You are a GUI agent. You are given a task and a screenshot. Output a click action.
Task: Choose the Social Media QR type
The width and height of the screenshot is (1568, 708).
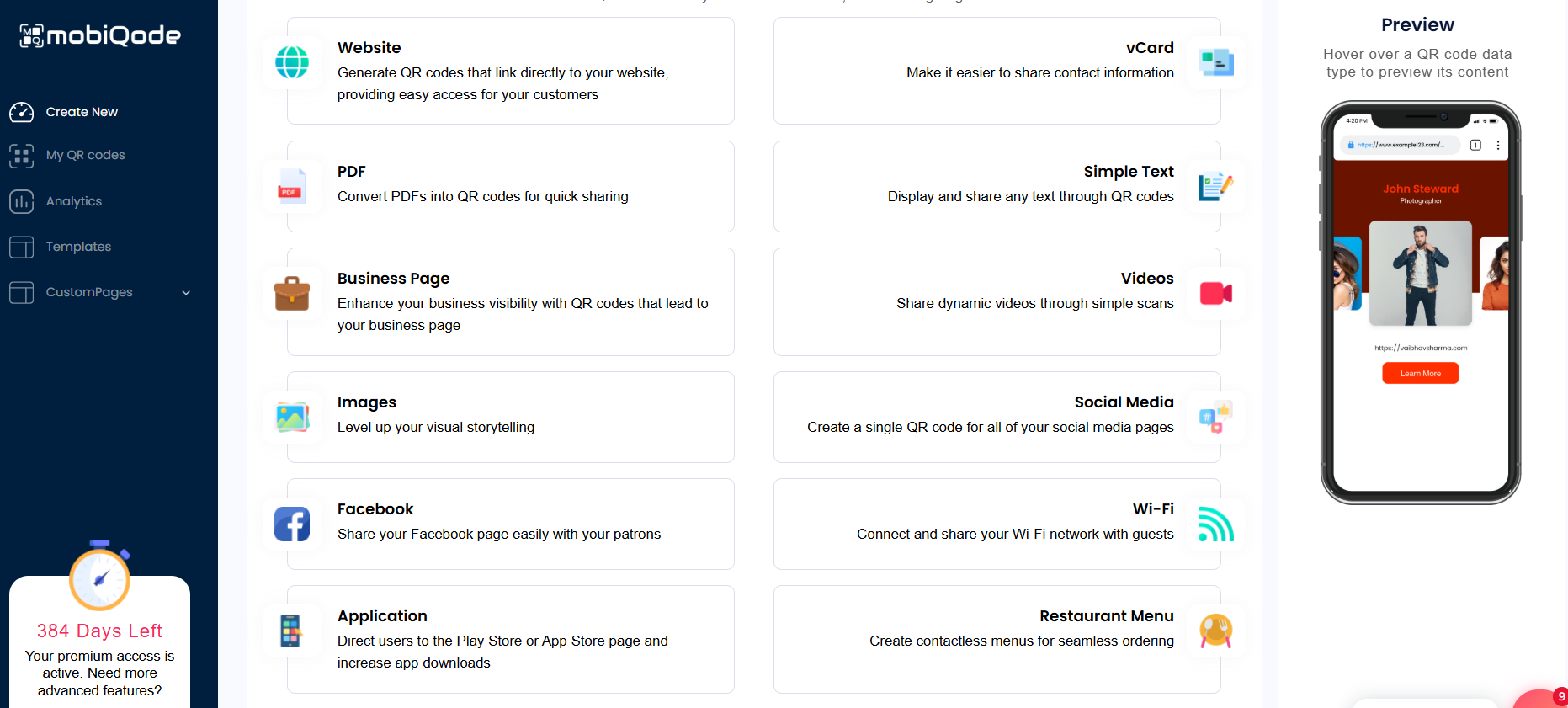tap(997, 417)
